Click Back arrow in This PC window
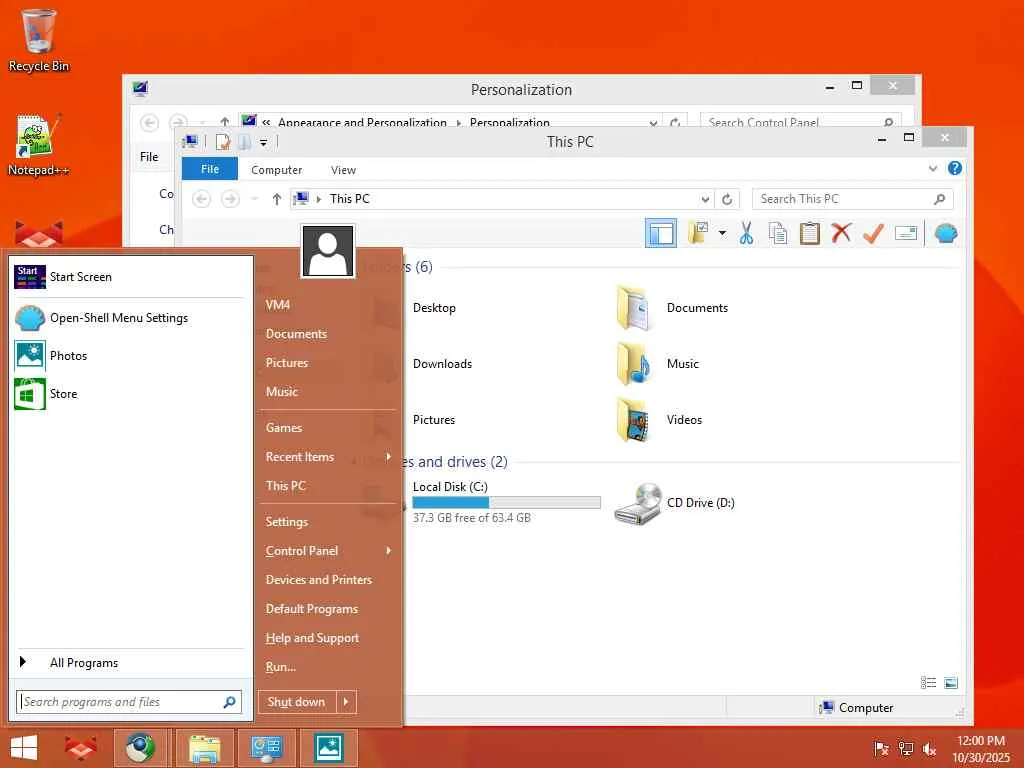This screenshot has height=768, width=1024. point(202,199)
